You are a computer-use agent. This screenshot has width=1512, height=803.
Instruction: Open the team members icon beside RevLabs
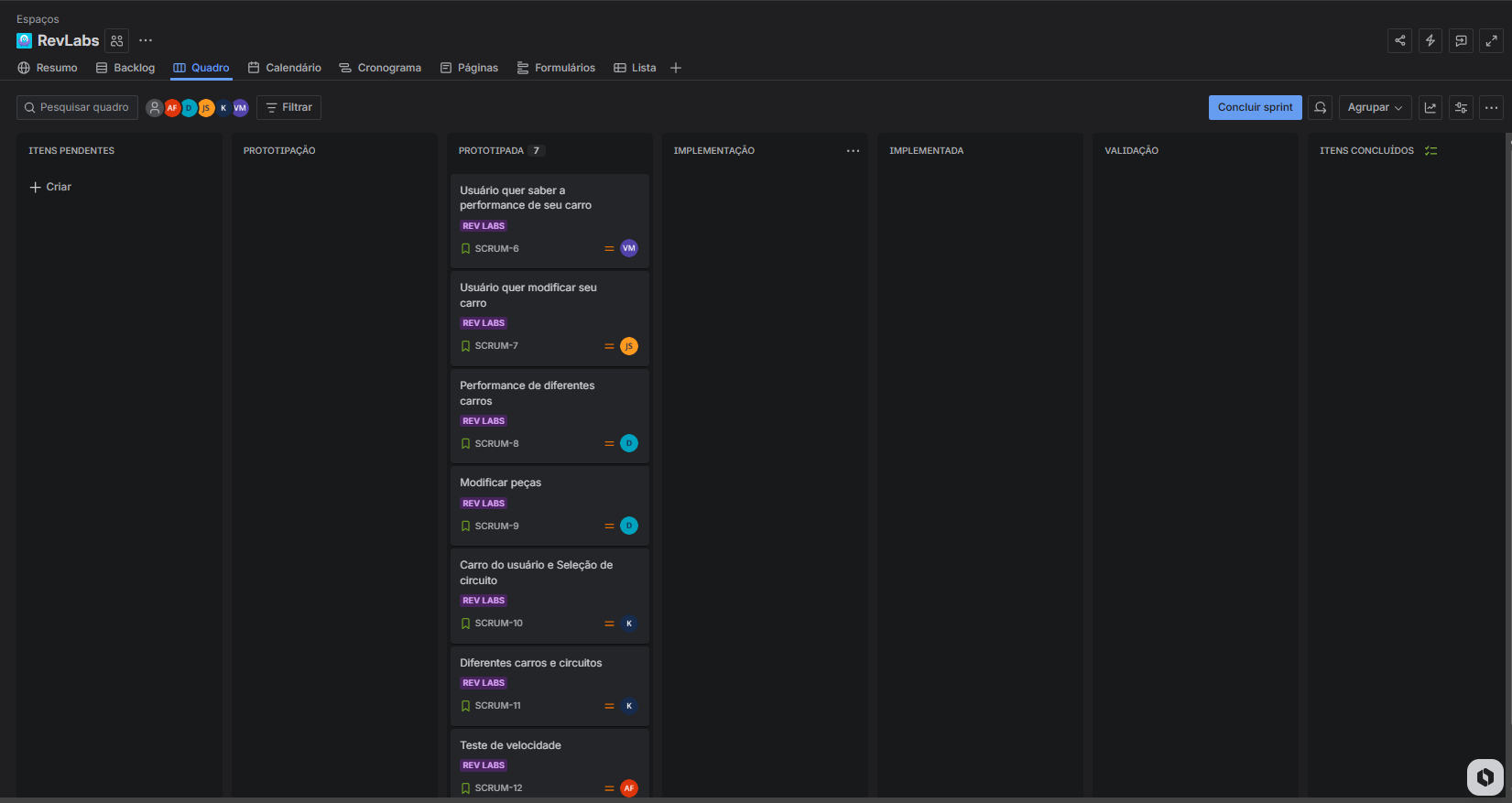tap(116, 40)
